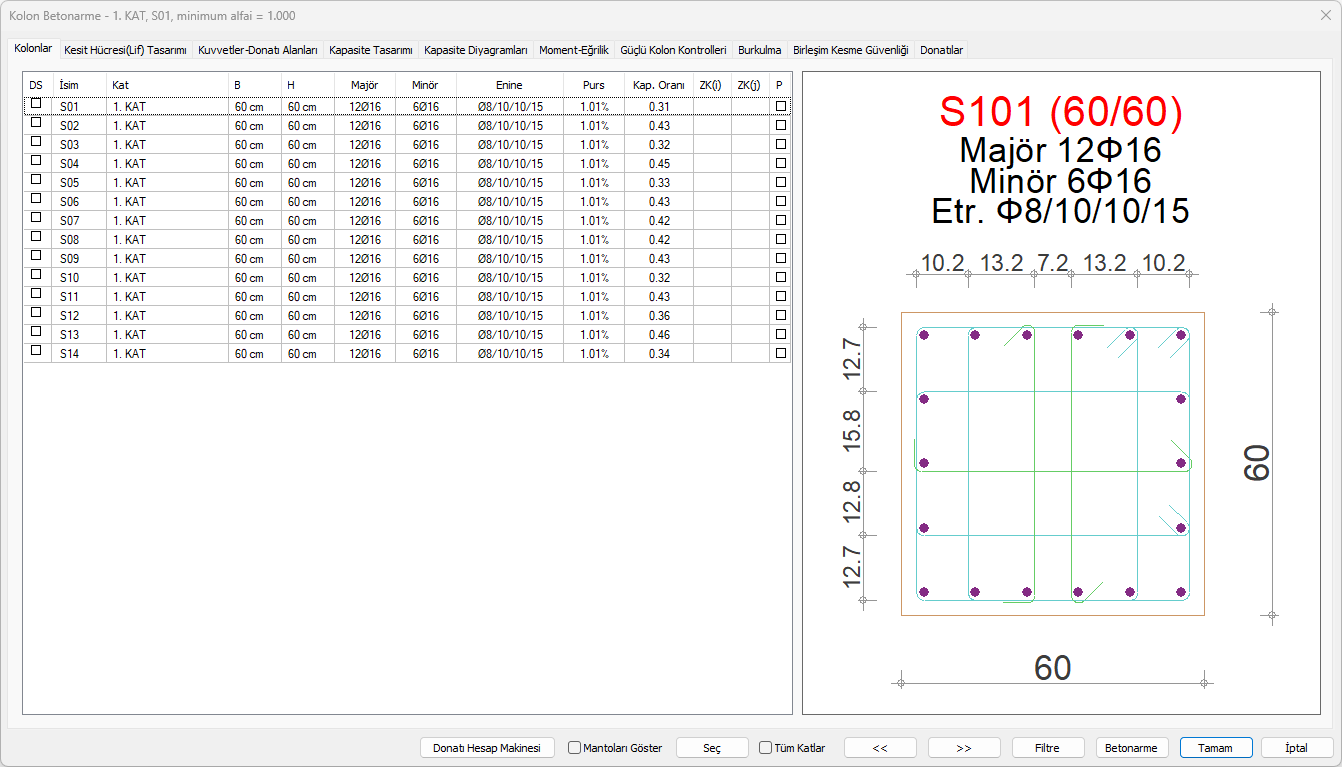
Task: Go to previous column with << button
Action: tap(880, 748)
